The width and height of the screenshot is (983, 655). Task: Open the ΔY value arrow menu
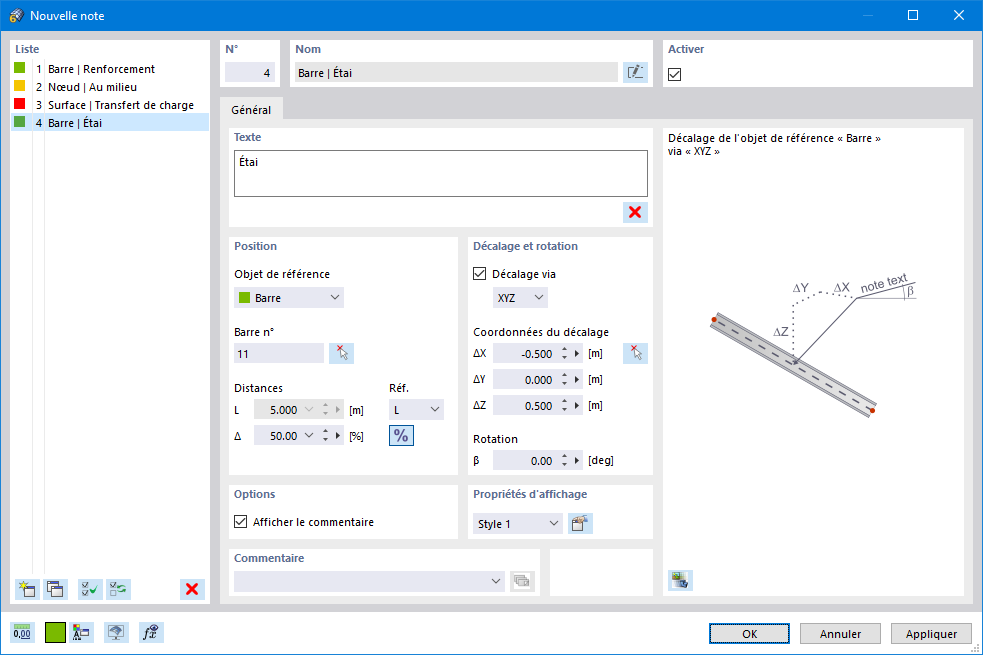pyautogui.click(x=577, y=380)
